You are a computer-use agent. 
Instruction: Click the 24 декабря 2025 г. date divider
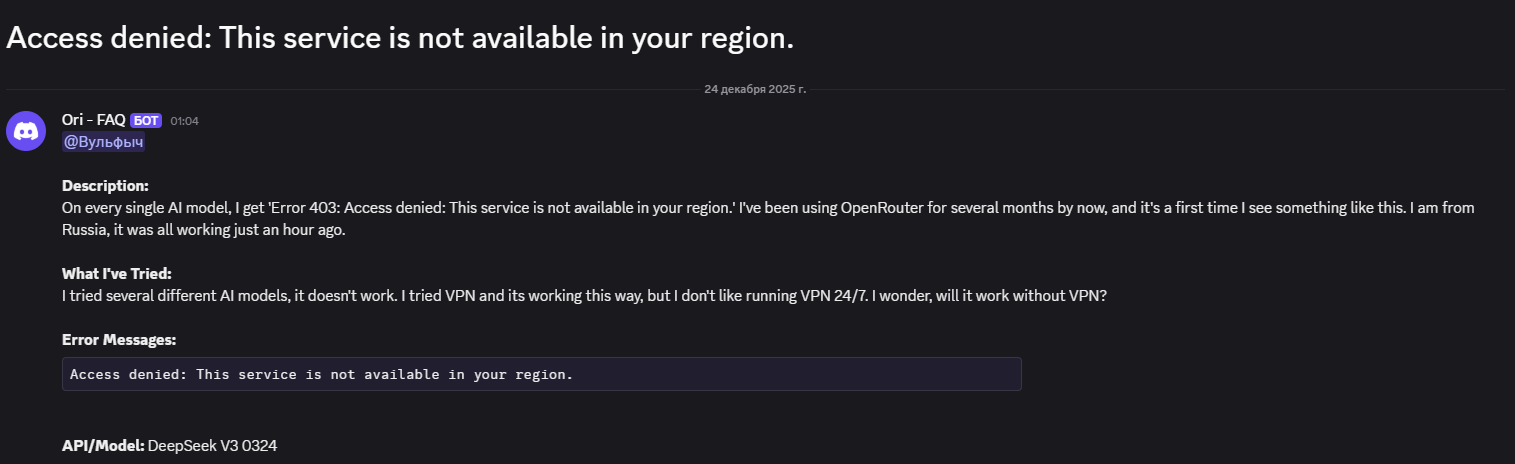click(x=755, y=89)
